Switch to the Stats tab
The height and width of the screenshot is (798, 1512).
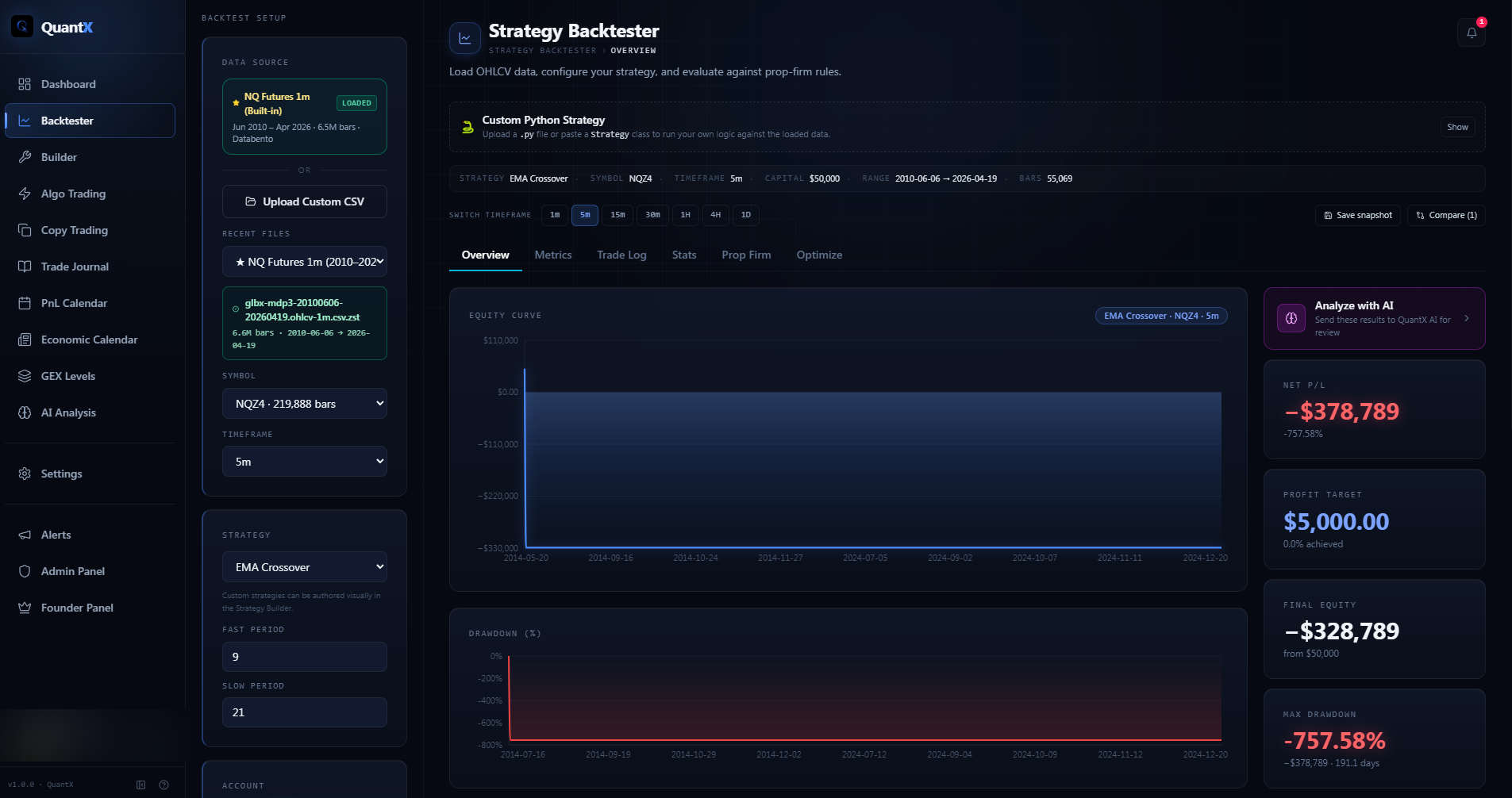(684, 255)
